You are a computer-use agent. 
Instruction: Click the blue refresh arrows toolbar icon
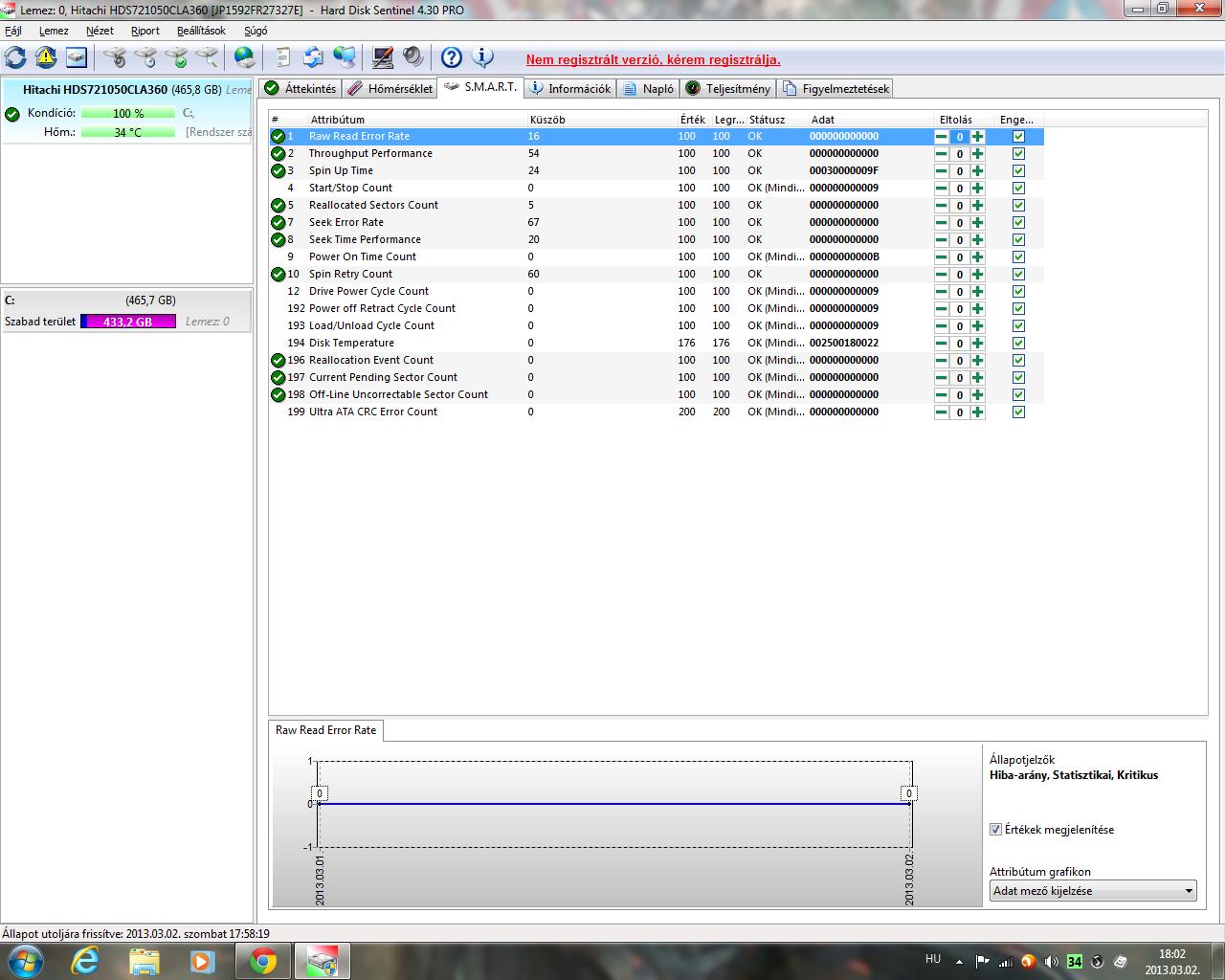(15, 57)
